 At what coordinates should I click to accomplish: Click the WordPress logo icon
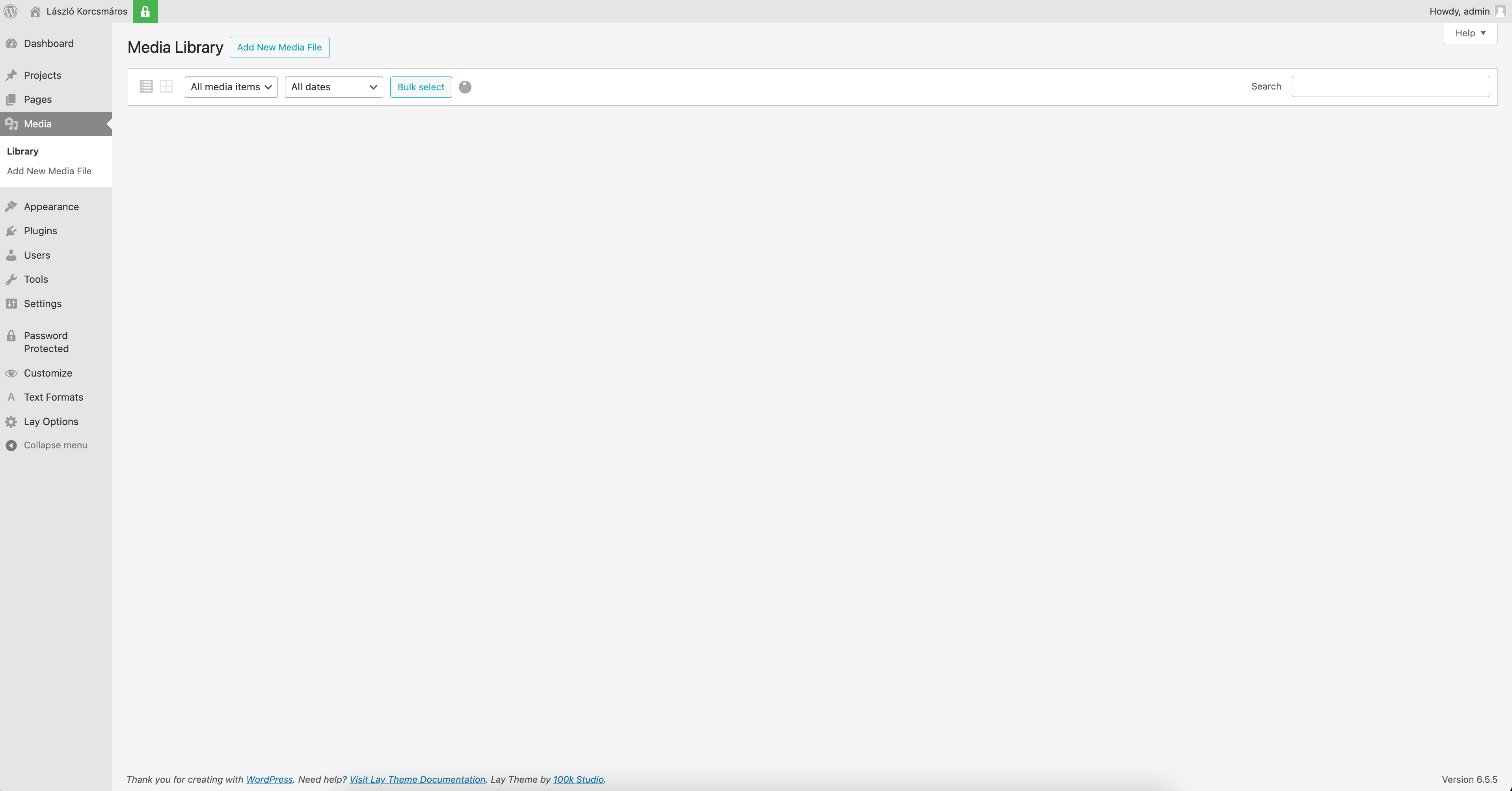click(x=11, y=11)
